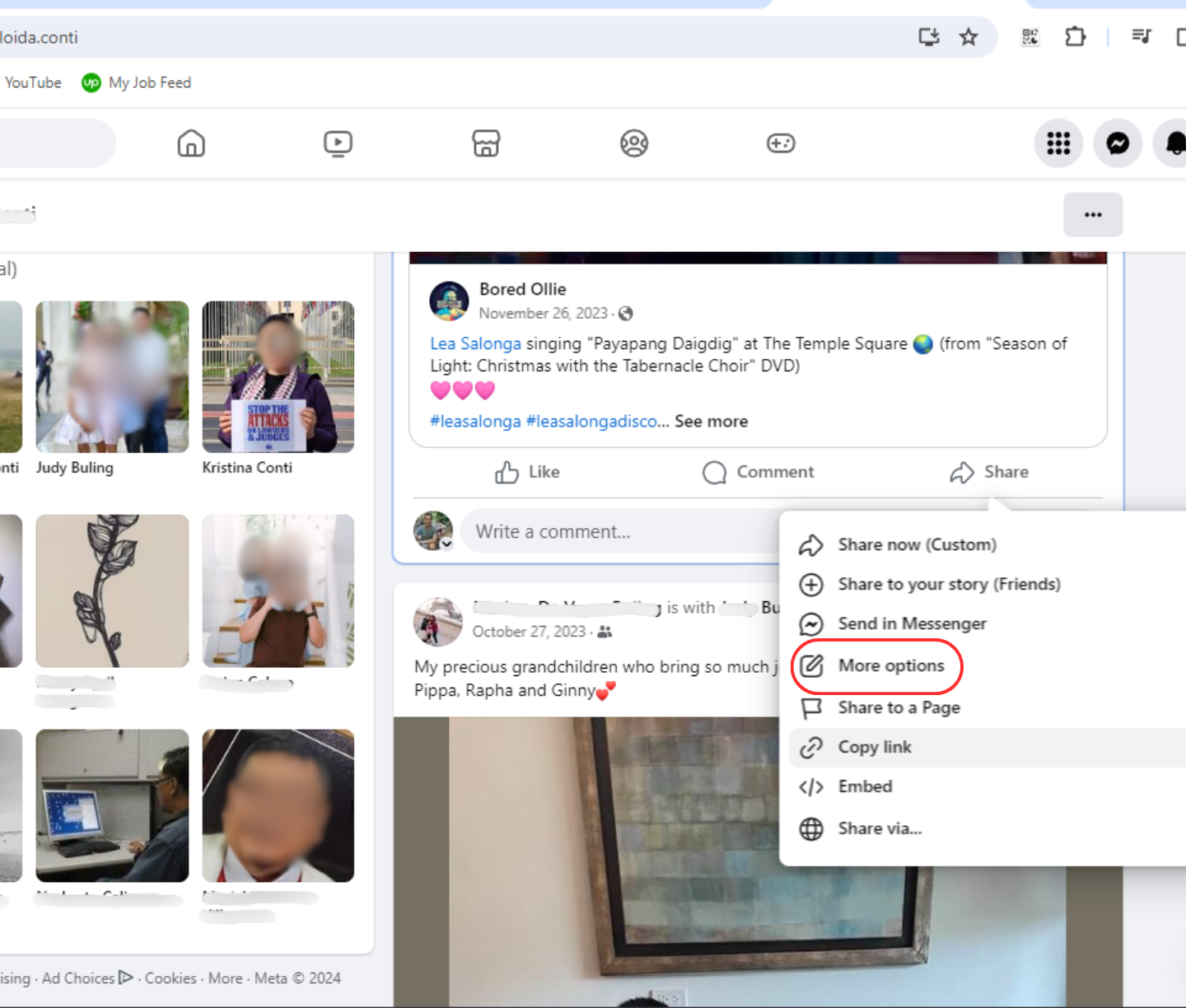Click the Share arrow icon on post
Screen dimensions: 1186x1008
click(x=962, y=472)
